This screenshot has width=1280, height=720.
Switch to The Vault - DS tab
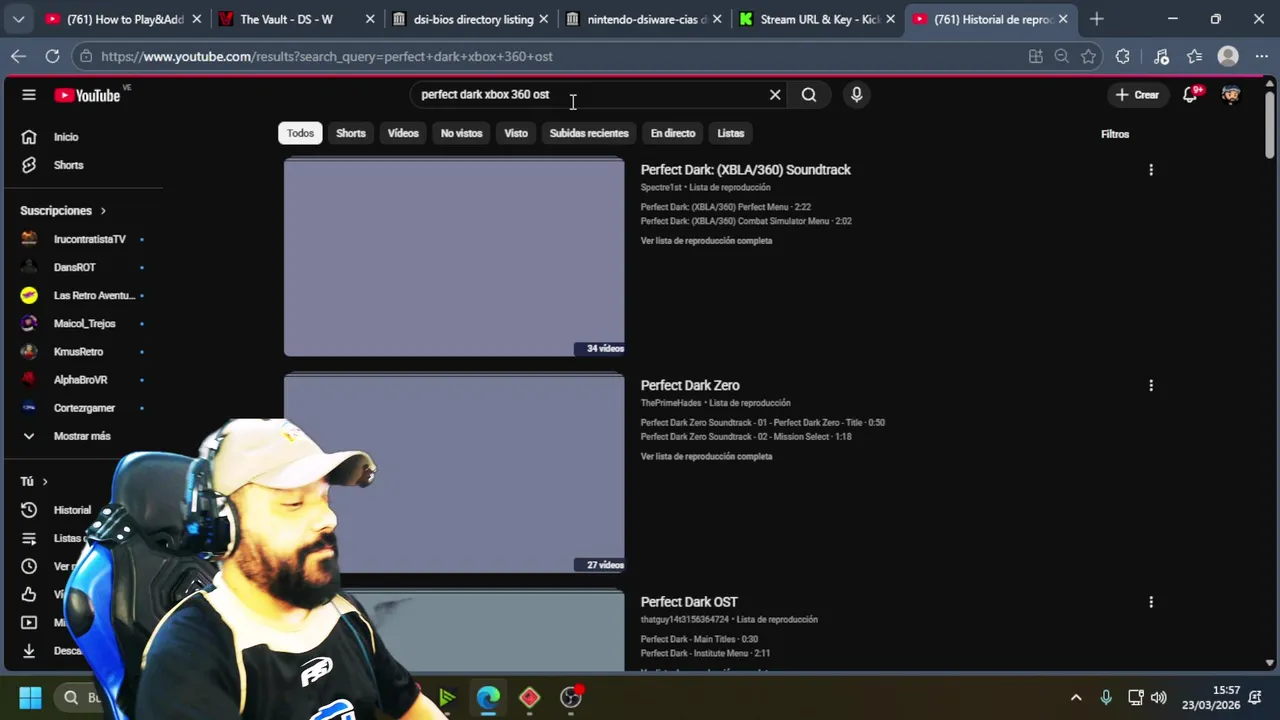297,19
